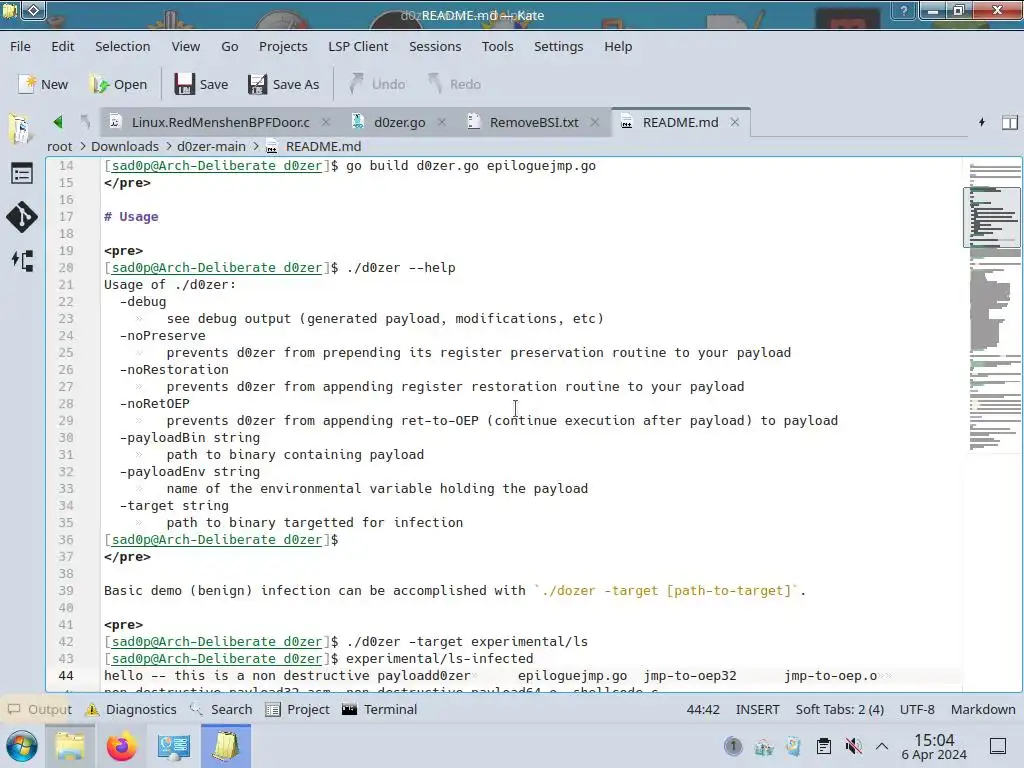Viewport: 1024px width, 768px height.
Task: Close the d0zer.go tab
Action: coord(442,122)
